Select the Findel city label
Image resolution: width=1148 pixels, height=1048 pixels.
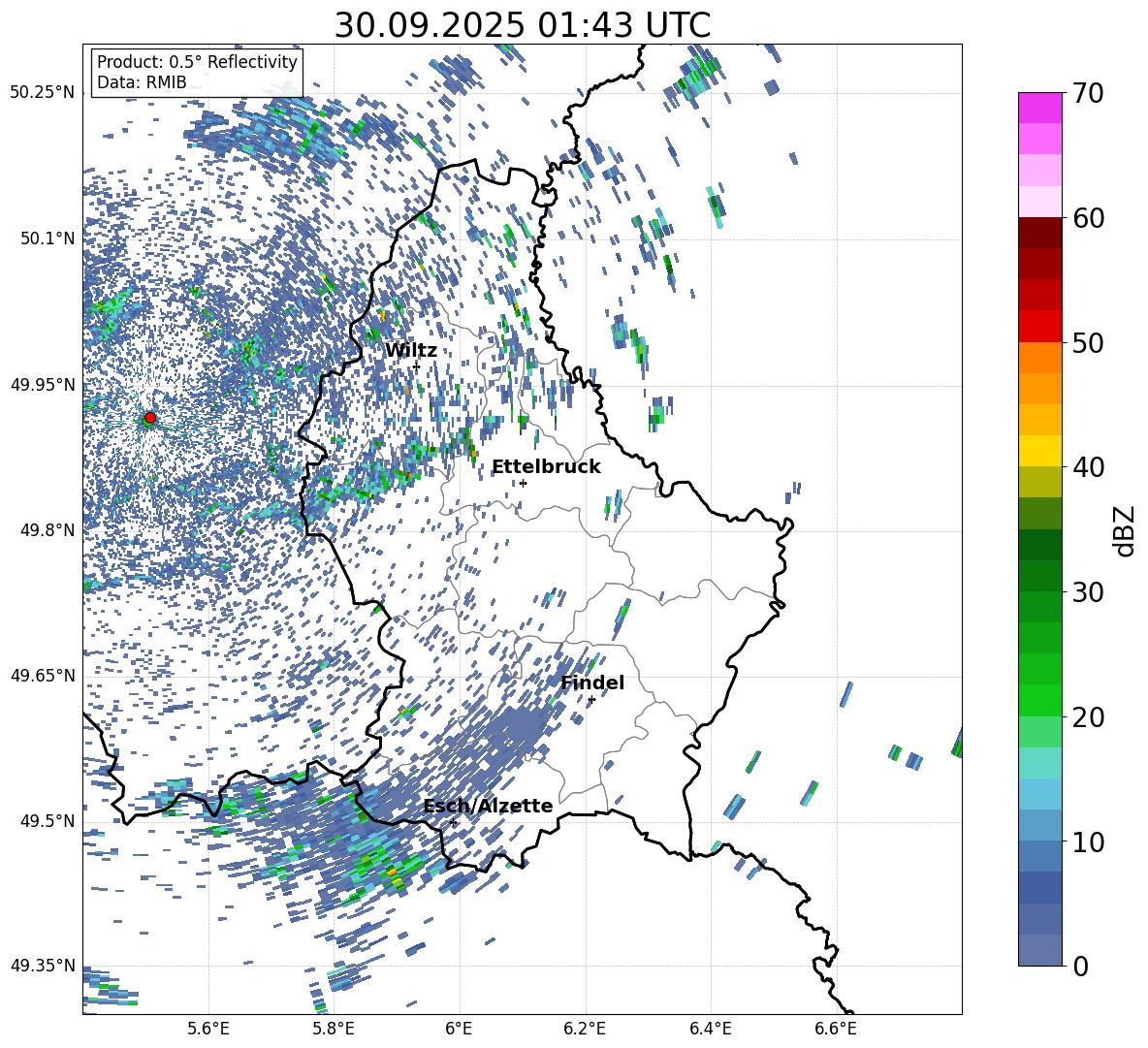click(x=592, y=683)
